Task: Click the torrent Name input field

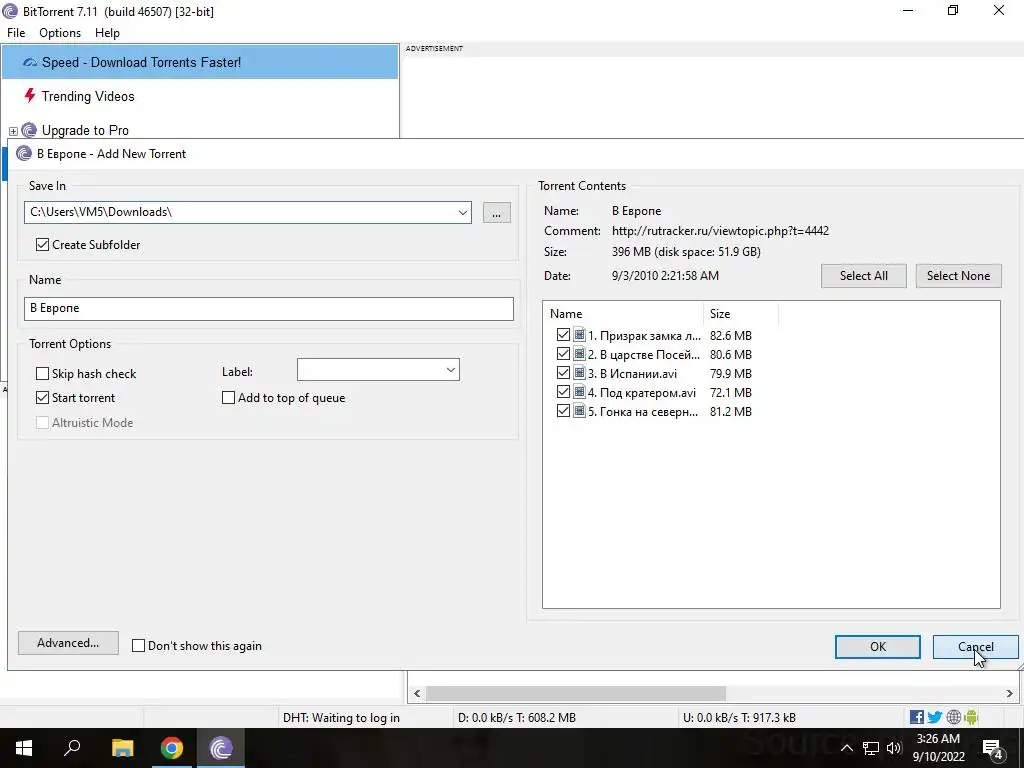Action: (x=269, y=308)
